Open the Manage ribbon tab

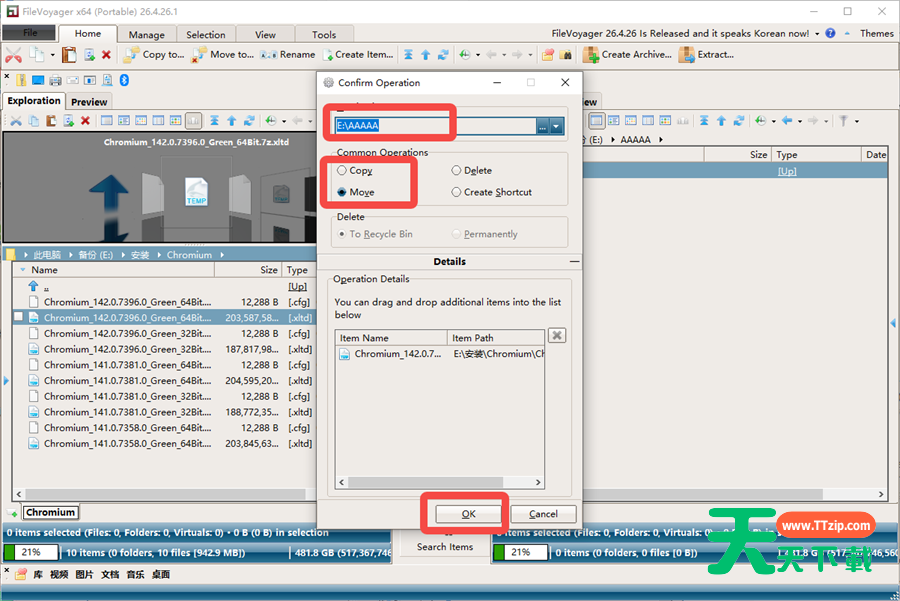146,34
